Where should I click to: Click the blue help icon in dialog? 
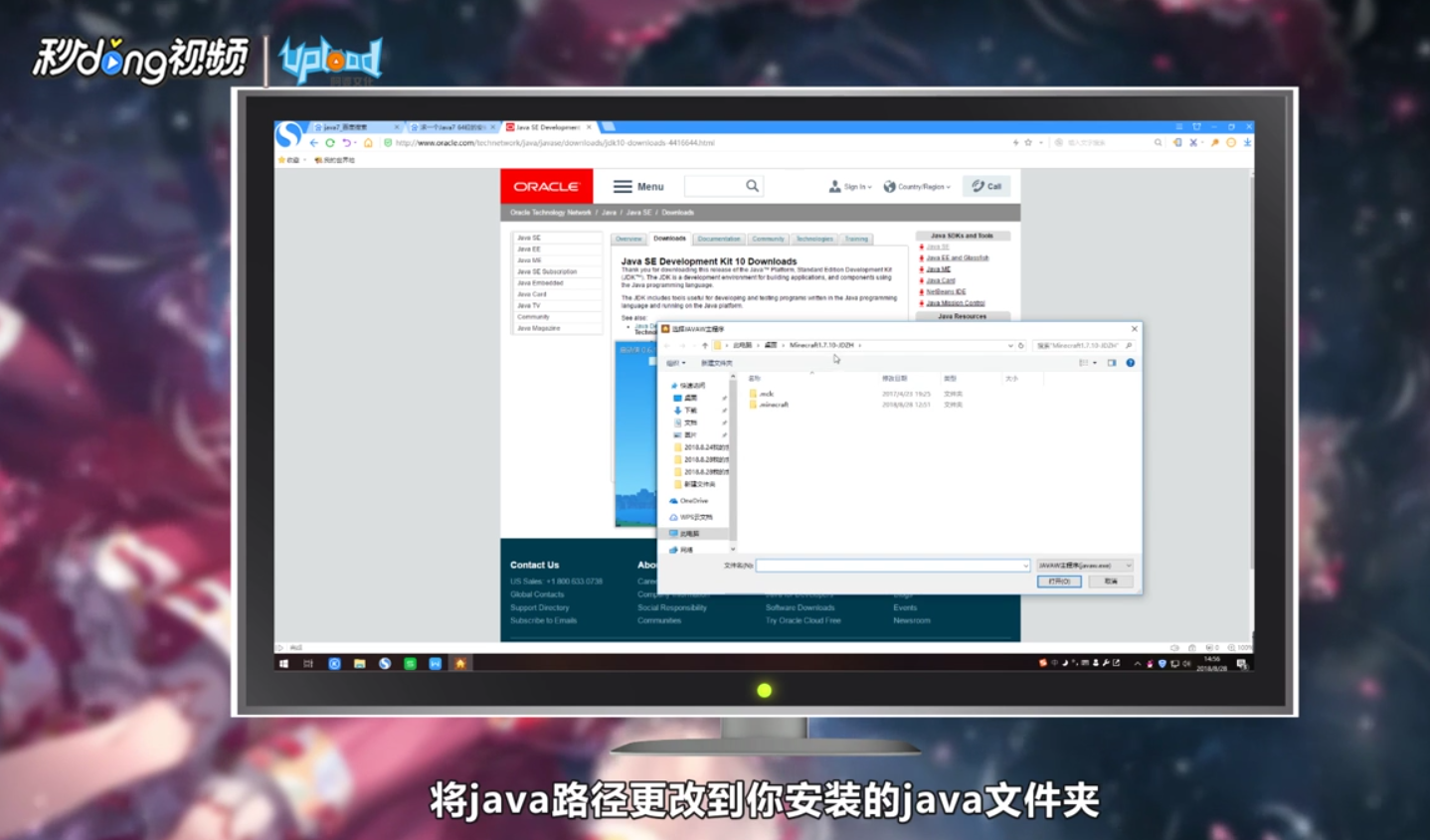click(1131, 363)
